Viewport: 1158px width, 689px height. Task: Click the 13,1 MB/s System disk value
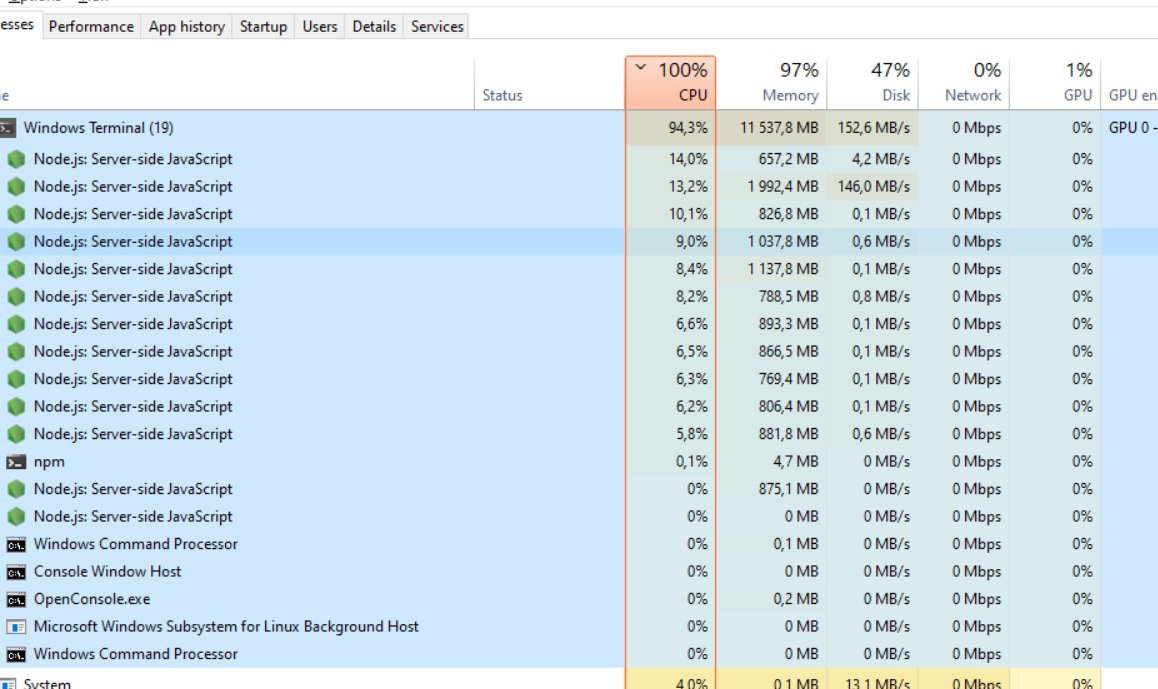[x=877, y=684]
